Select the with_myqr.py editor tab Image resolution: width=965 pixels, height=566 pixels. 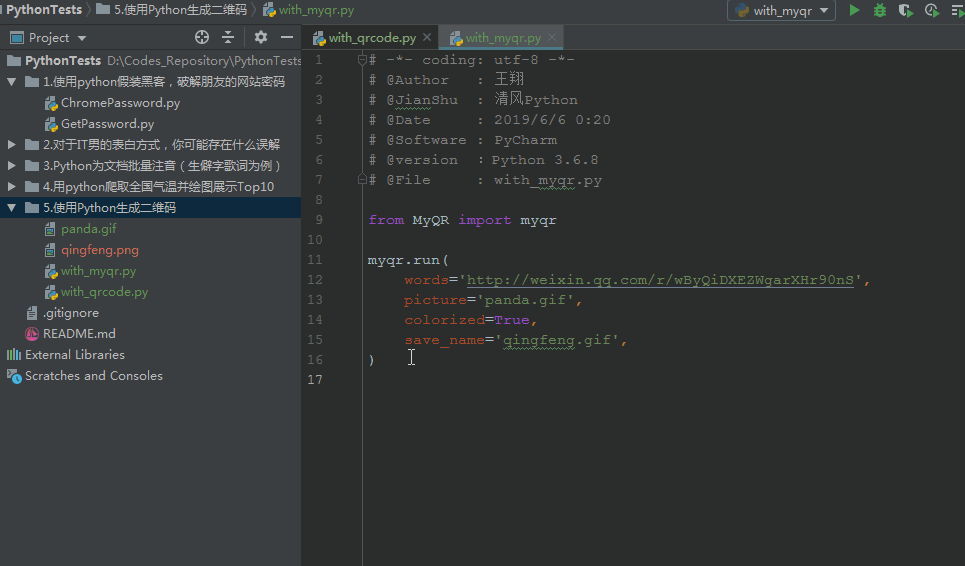(x=503, y=38)
